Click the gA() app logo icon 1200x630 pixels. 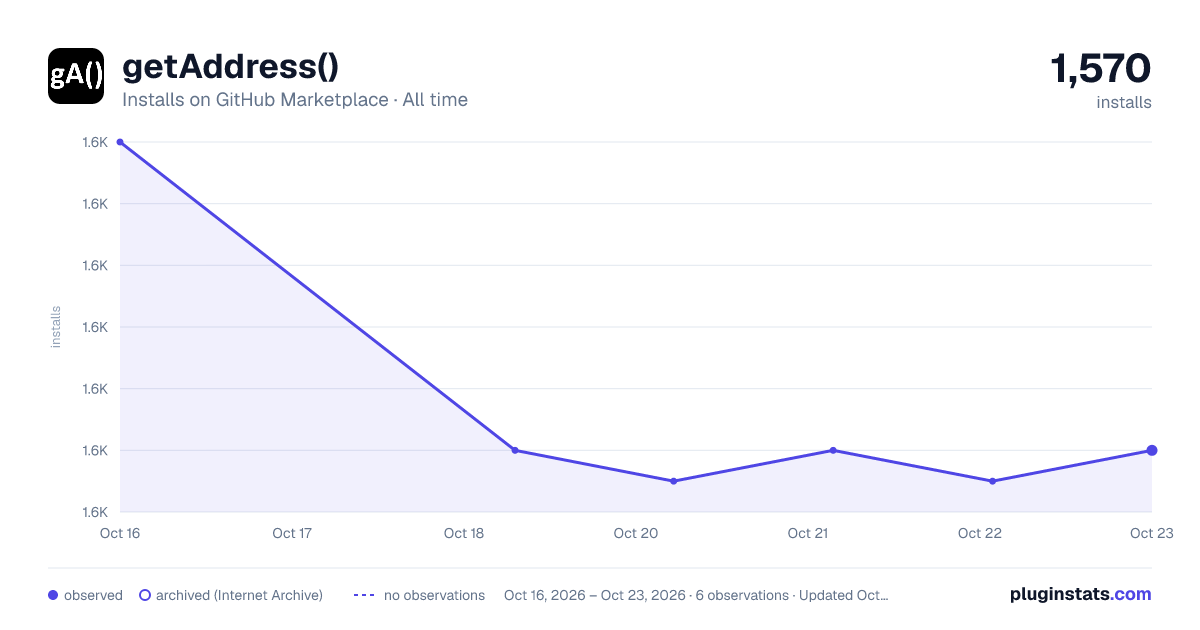pos(76,76)
